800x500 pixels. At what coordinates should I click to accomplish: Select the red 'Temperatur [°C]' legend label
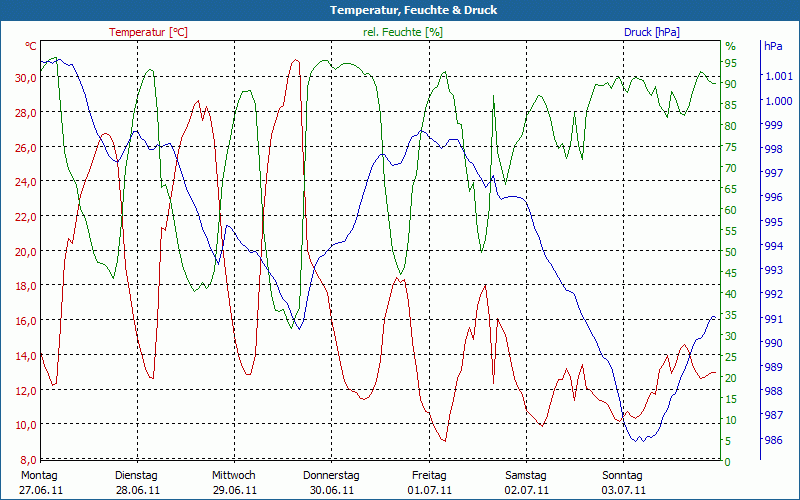[148, 32]
